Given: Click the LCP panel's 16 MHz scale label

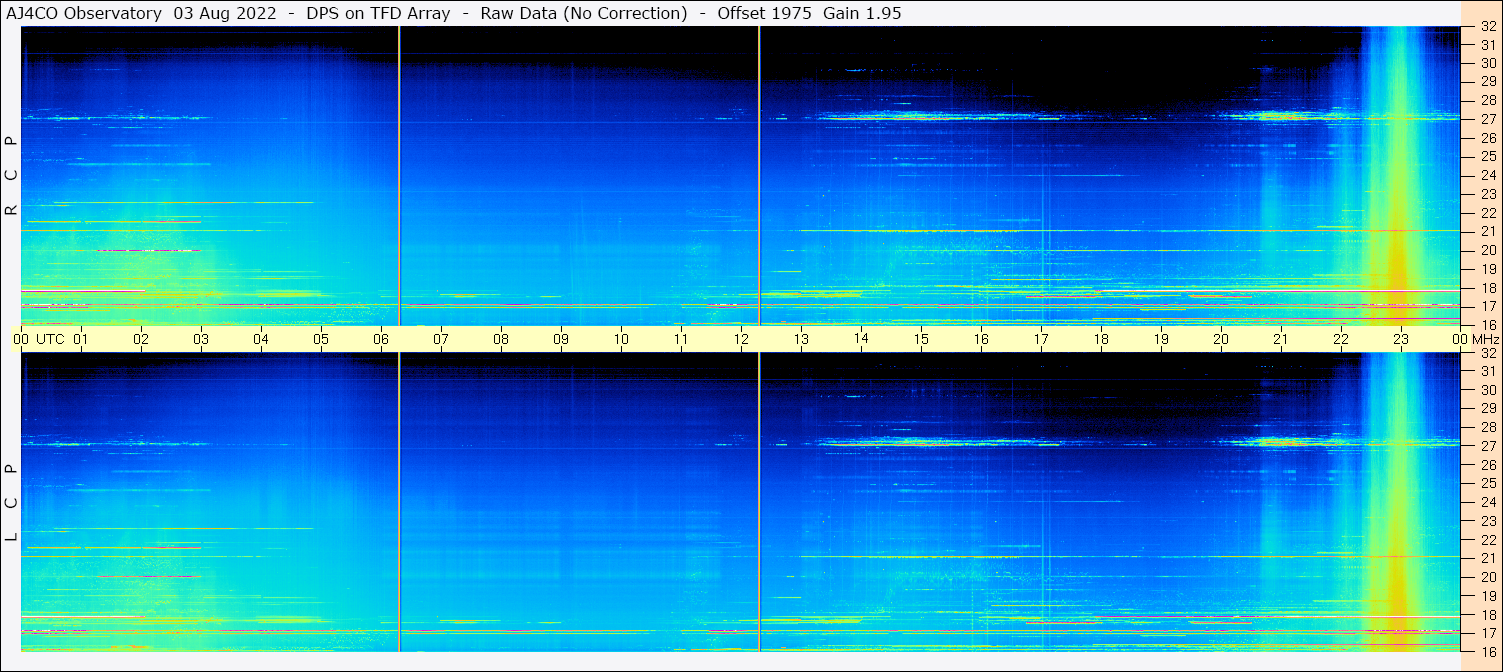Looking at the screenshot, I should 1487,651.
